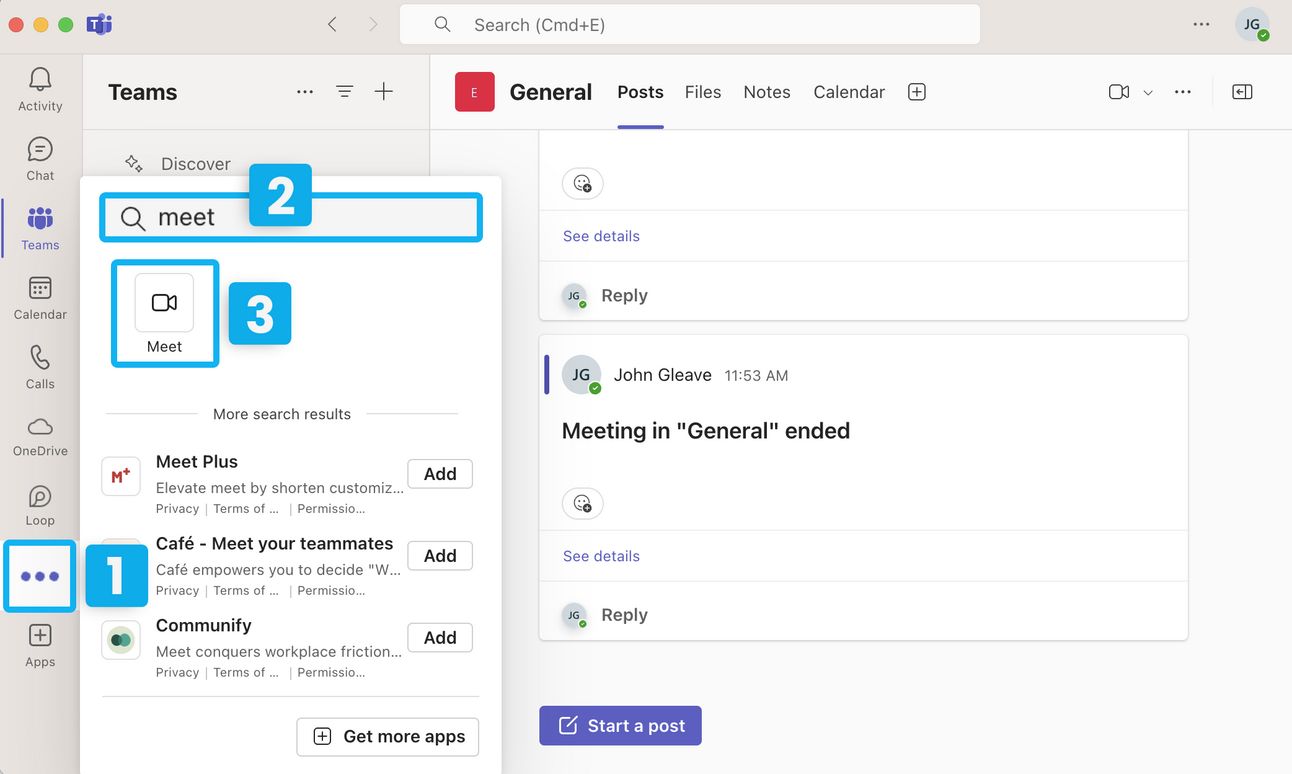Switch to the Files tab

click(x=703, y=92)
